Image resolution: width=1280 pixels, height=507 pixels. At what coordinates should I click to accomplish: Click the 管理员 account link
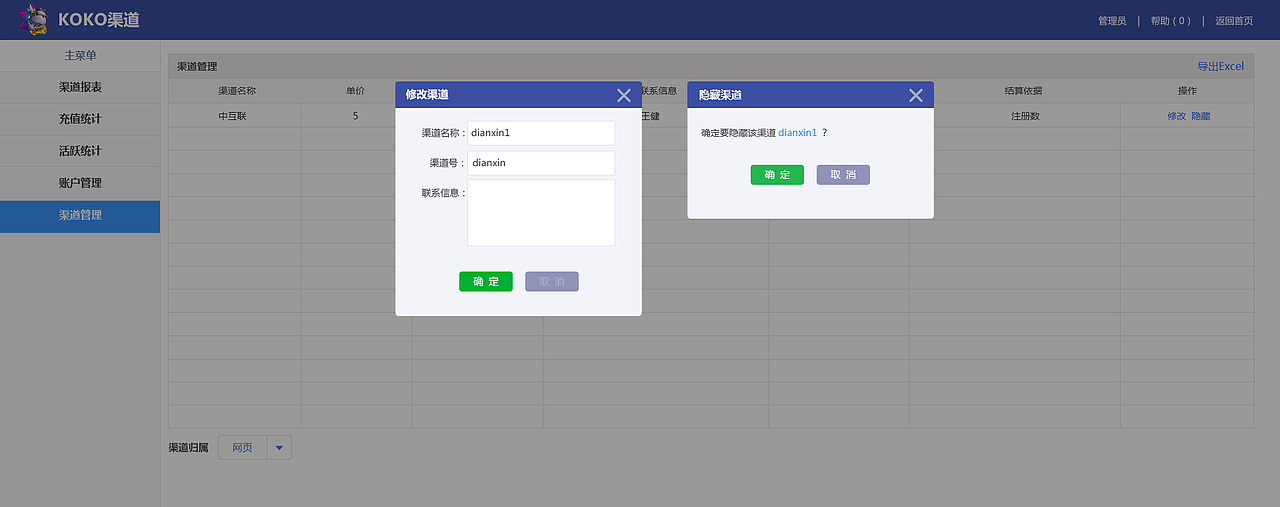1112,20
